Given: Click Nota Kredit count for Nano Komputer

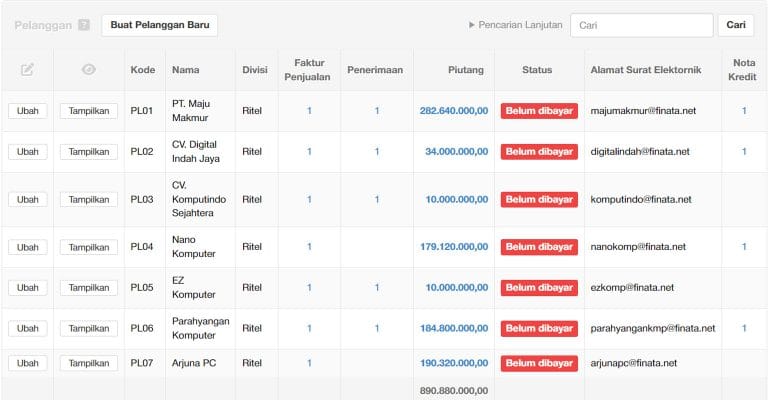Looking at the screenshot, I should (x=744, y=247).
